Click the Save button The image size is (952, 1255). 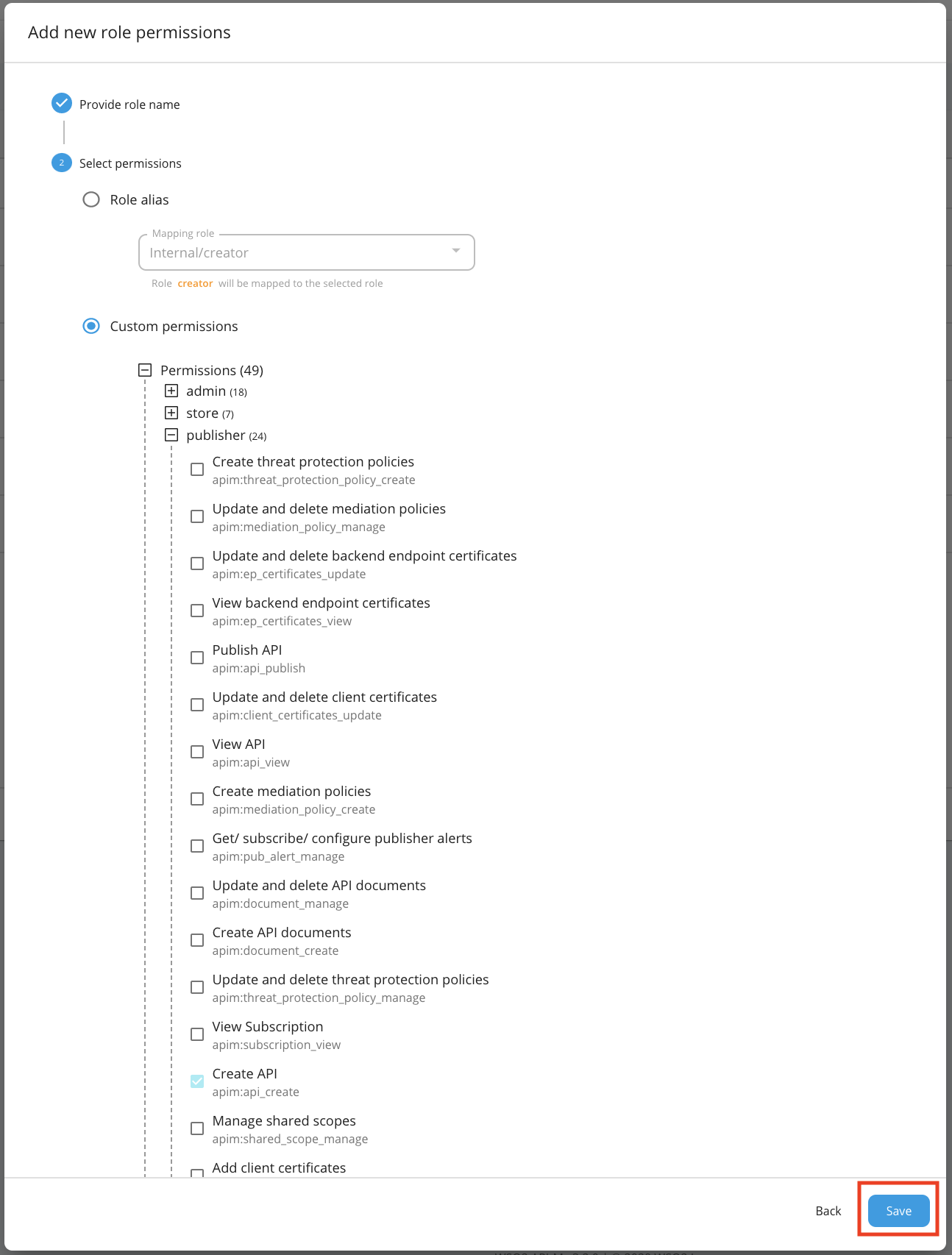pos(898,1210)
